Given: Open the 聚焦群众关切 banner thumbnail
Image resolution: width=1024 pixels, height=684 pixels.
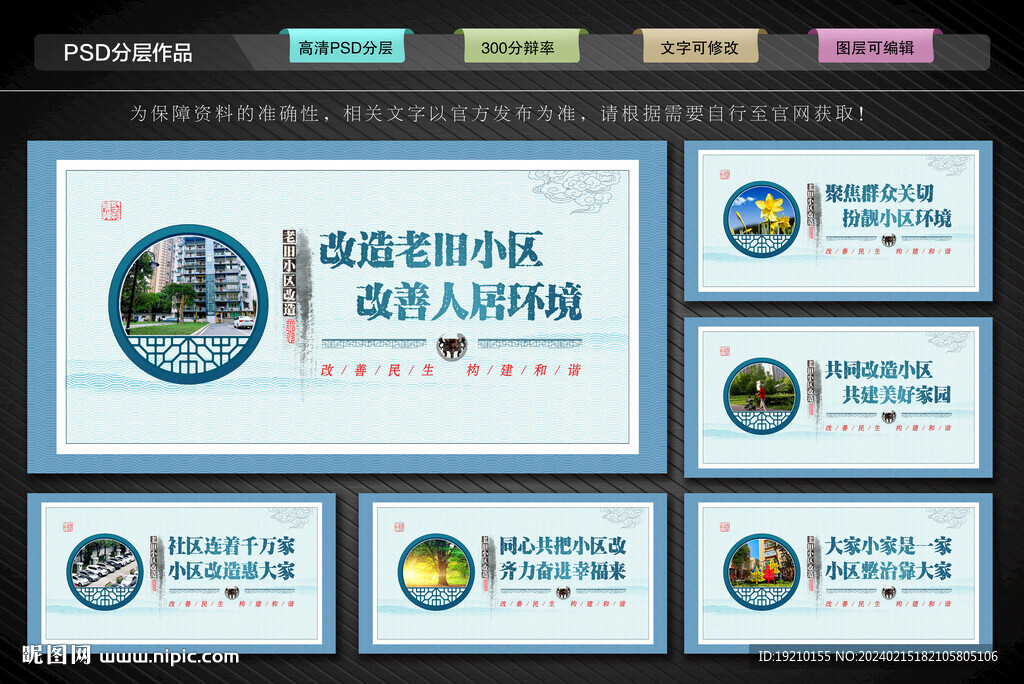Looking at the screenshot, I should click(x=838, y=221).
